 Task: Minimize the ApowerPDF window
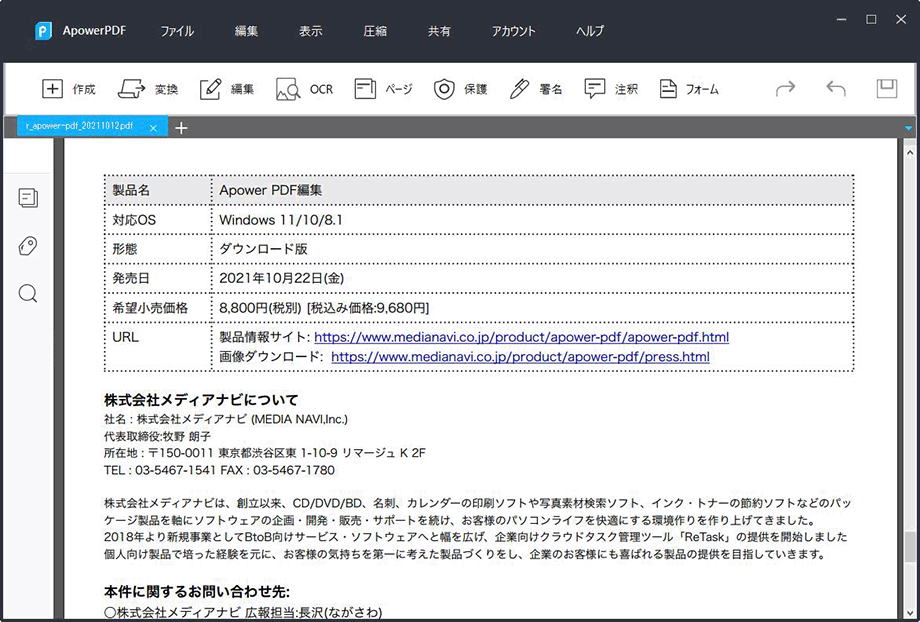[x=842, y=20]
